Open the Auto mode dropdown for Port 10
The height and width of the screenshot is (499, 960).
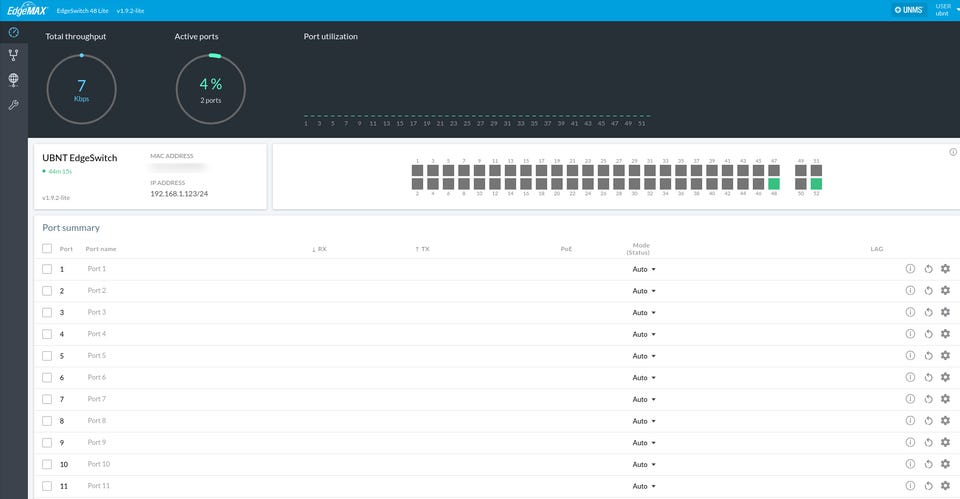pos(643,465)
